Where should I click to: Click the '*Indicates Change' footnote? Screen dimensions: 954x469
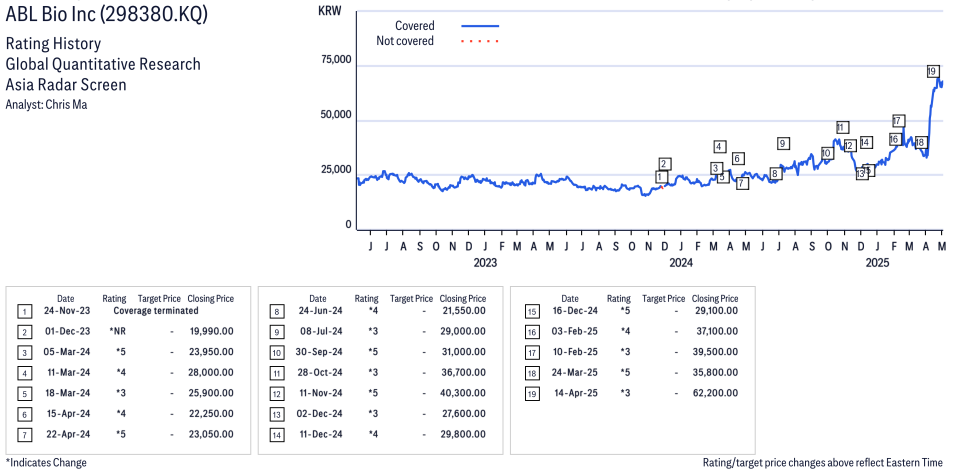click(x=46, y=462)
